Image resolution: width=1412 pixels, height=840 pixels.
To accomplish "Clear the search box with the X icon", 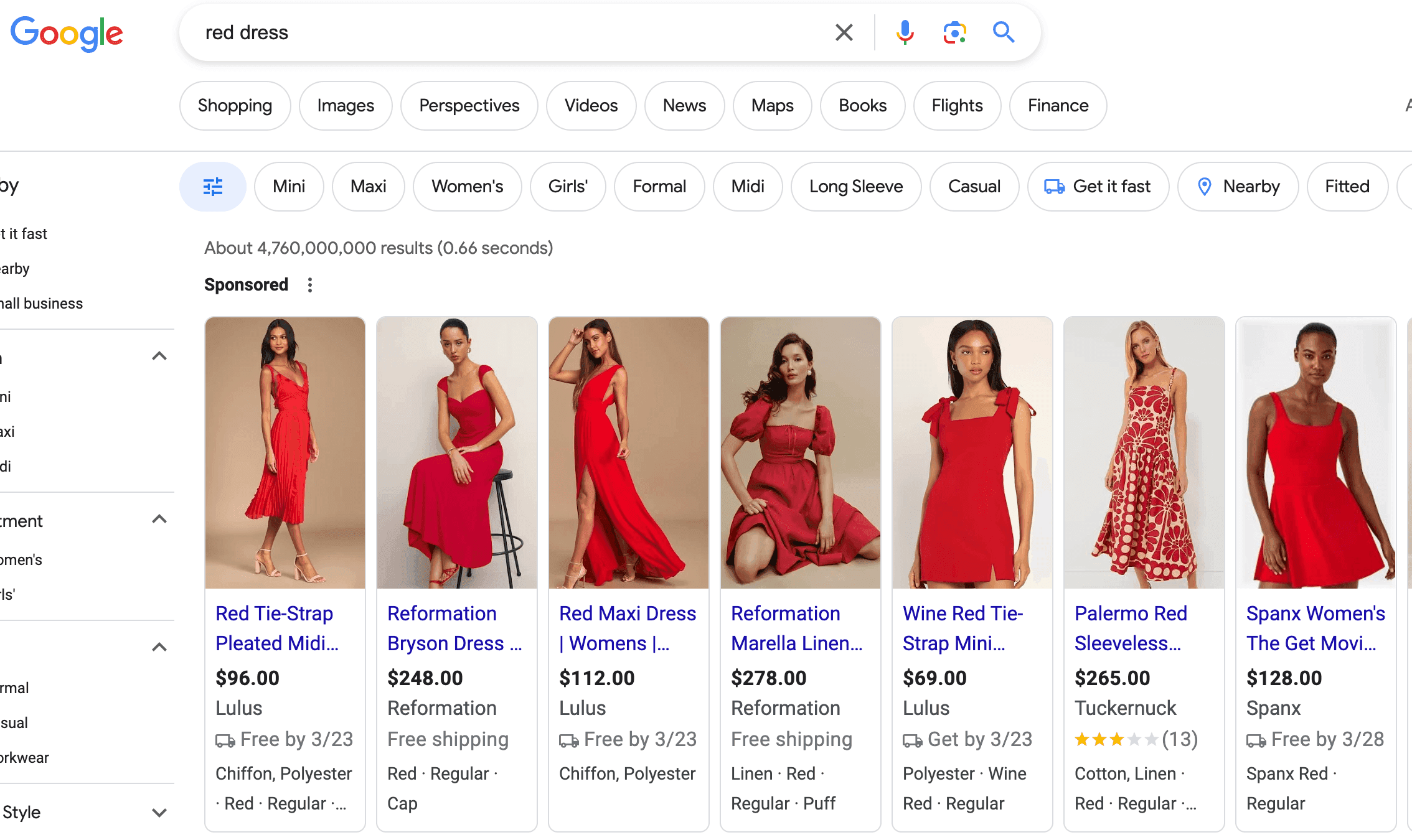I will pyautogui.click(x=844, y=32).
